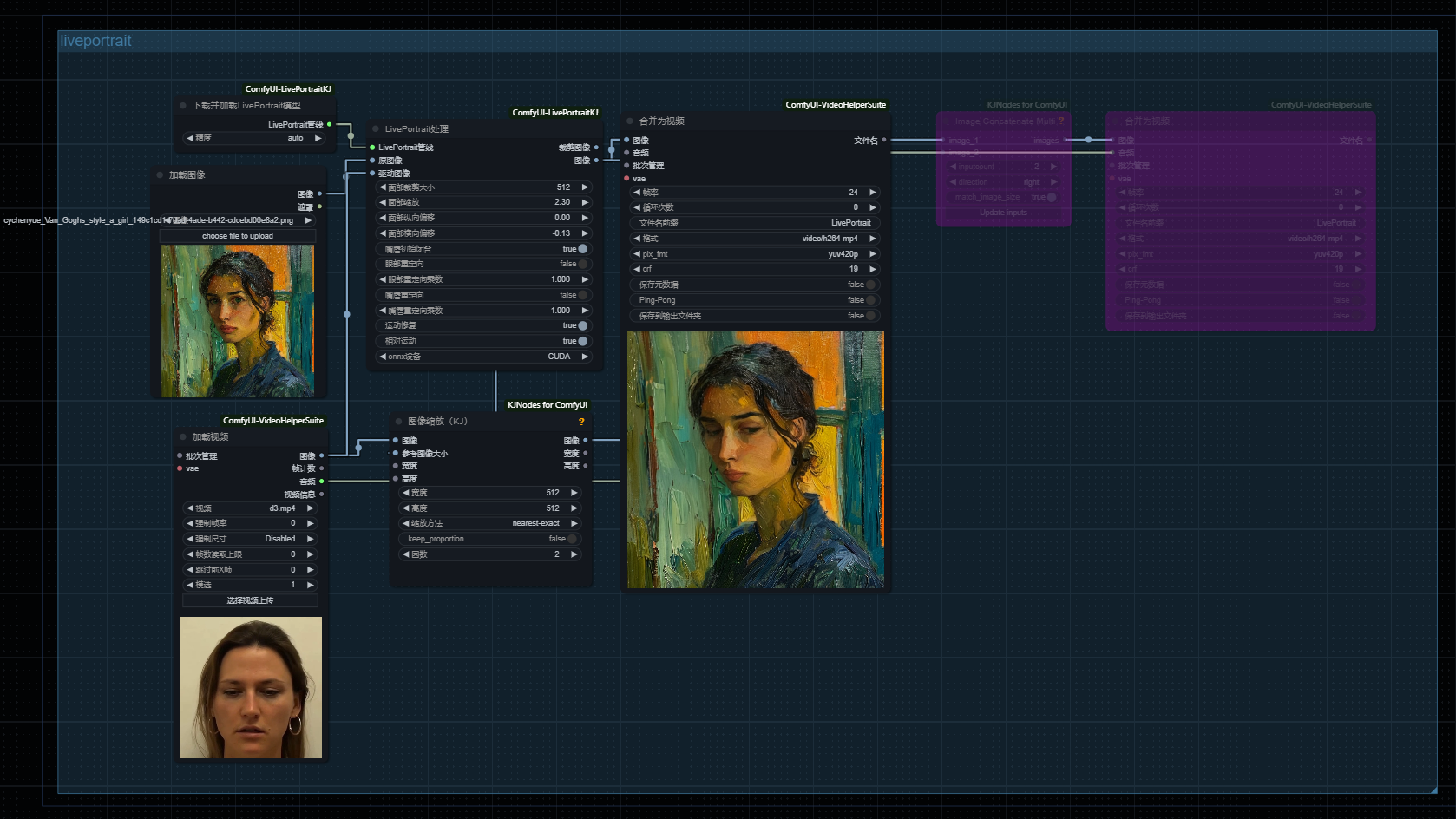
Task: Click choose file to upload button
Action: [238, 236]
